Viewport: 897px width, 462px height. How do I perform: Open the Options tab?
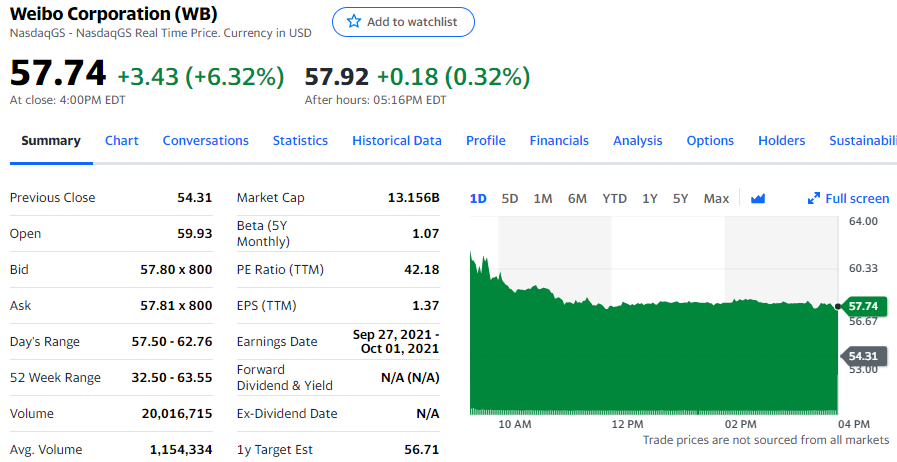[710, 141]
